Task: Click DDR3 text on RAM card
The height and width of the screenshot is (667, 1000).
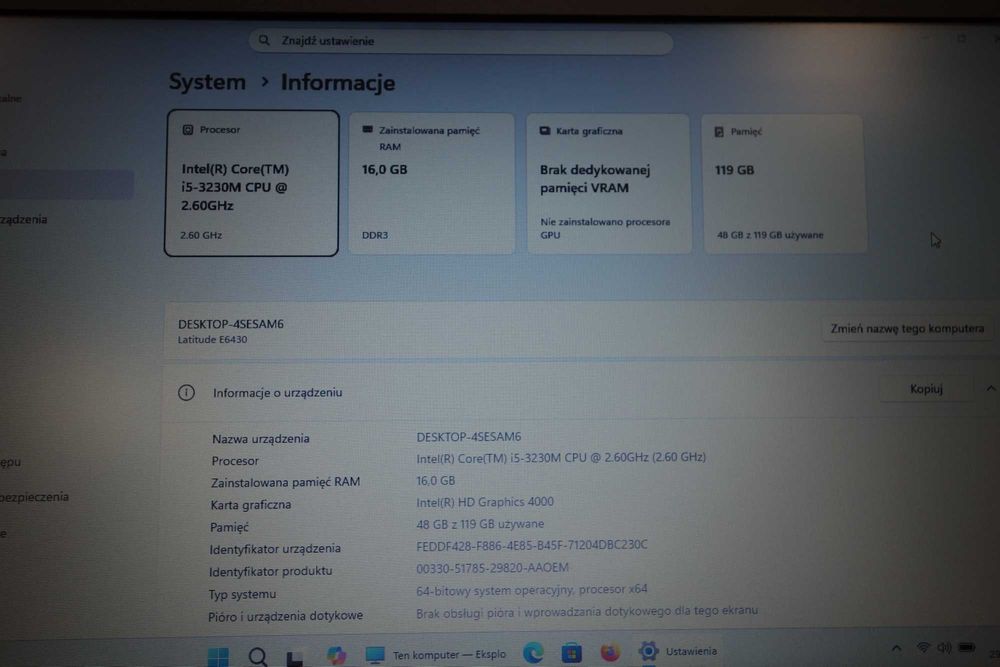Action: 374,235
